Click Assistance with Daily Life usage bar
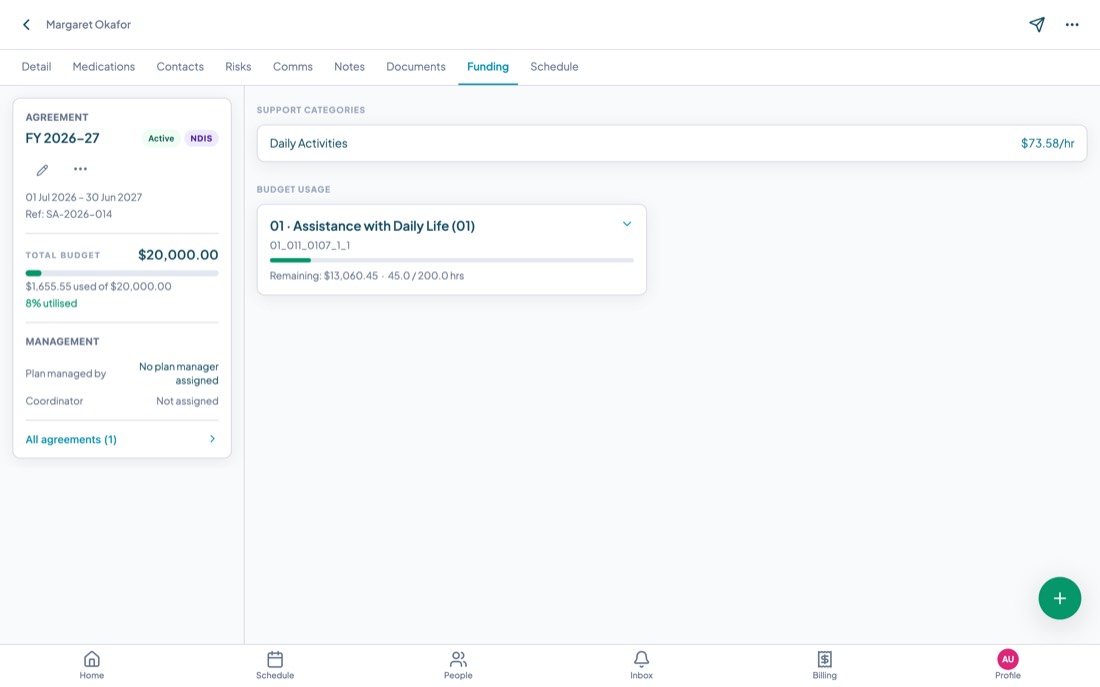The width and height of the screenshot is (1100, 687). point(452,260)
